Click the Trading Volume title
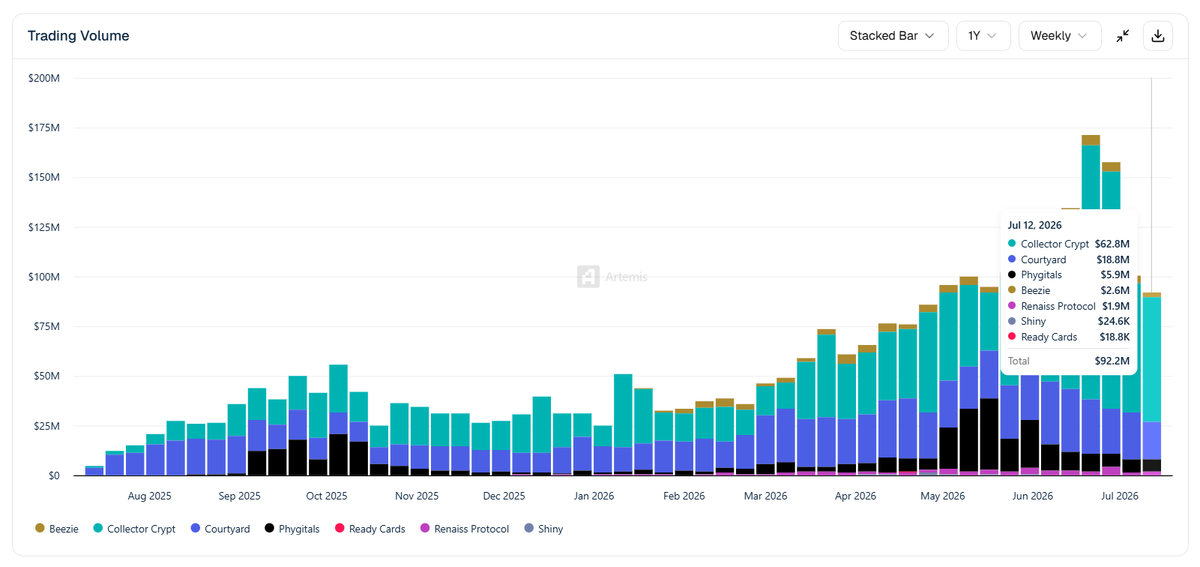The width and height of the screenshot is (1200, 567). [78, 36]
